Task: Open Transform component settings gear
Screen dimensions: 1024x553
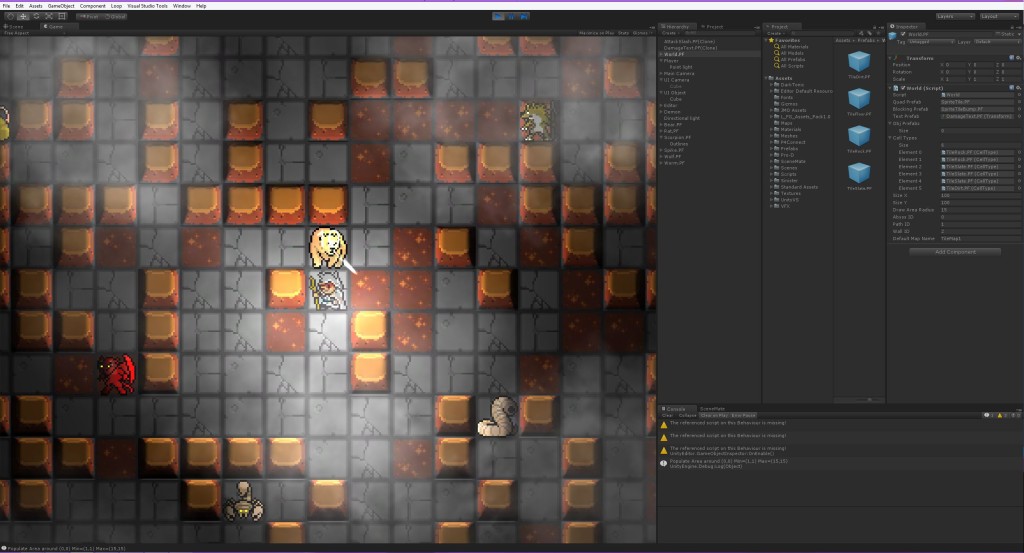Action: [1017, 58]
